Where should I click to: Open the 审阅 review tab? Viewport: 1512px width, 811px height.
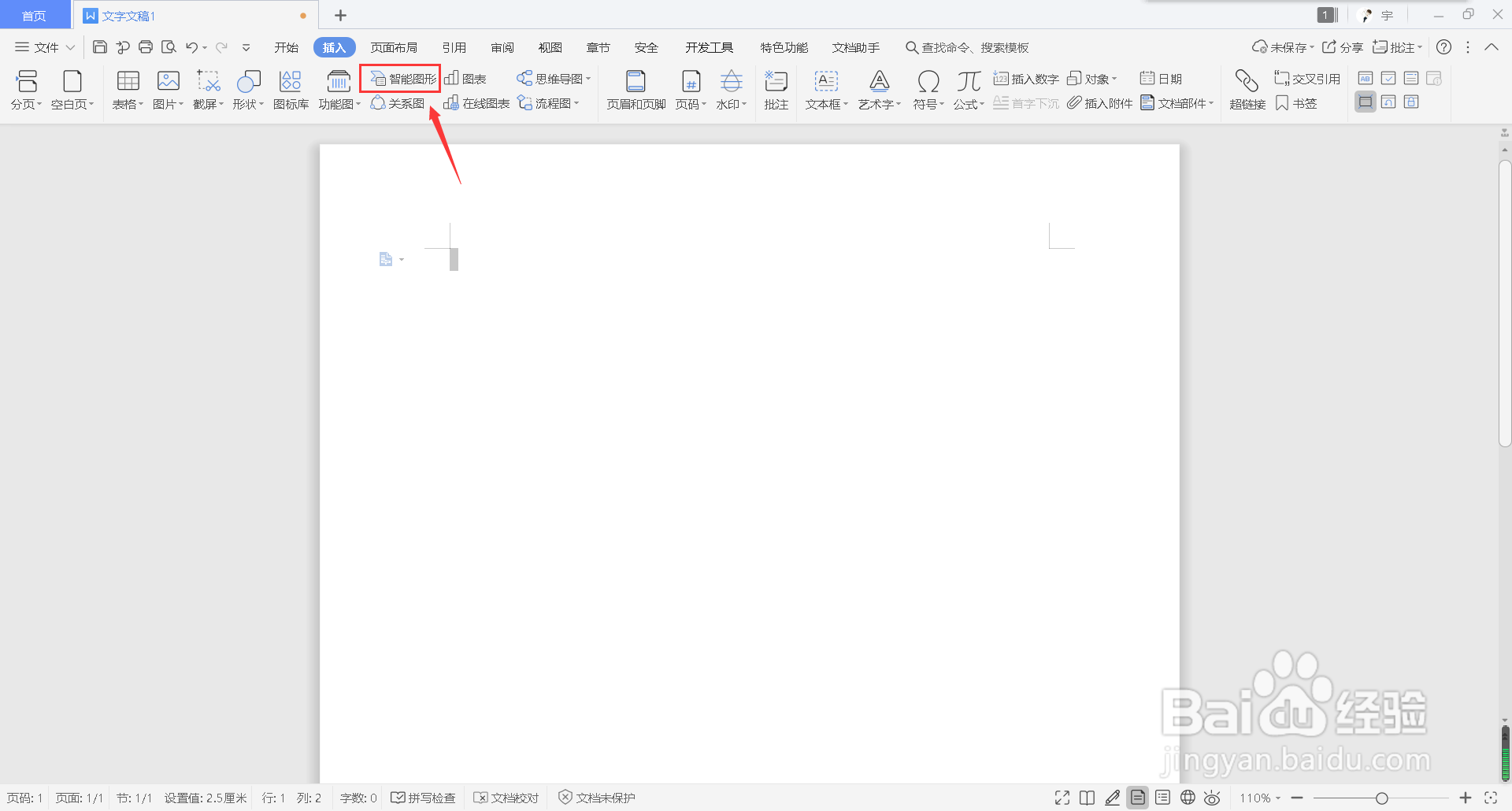coord(502,47)
